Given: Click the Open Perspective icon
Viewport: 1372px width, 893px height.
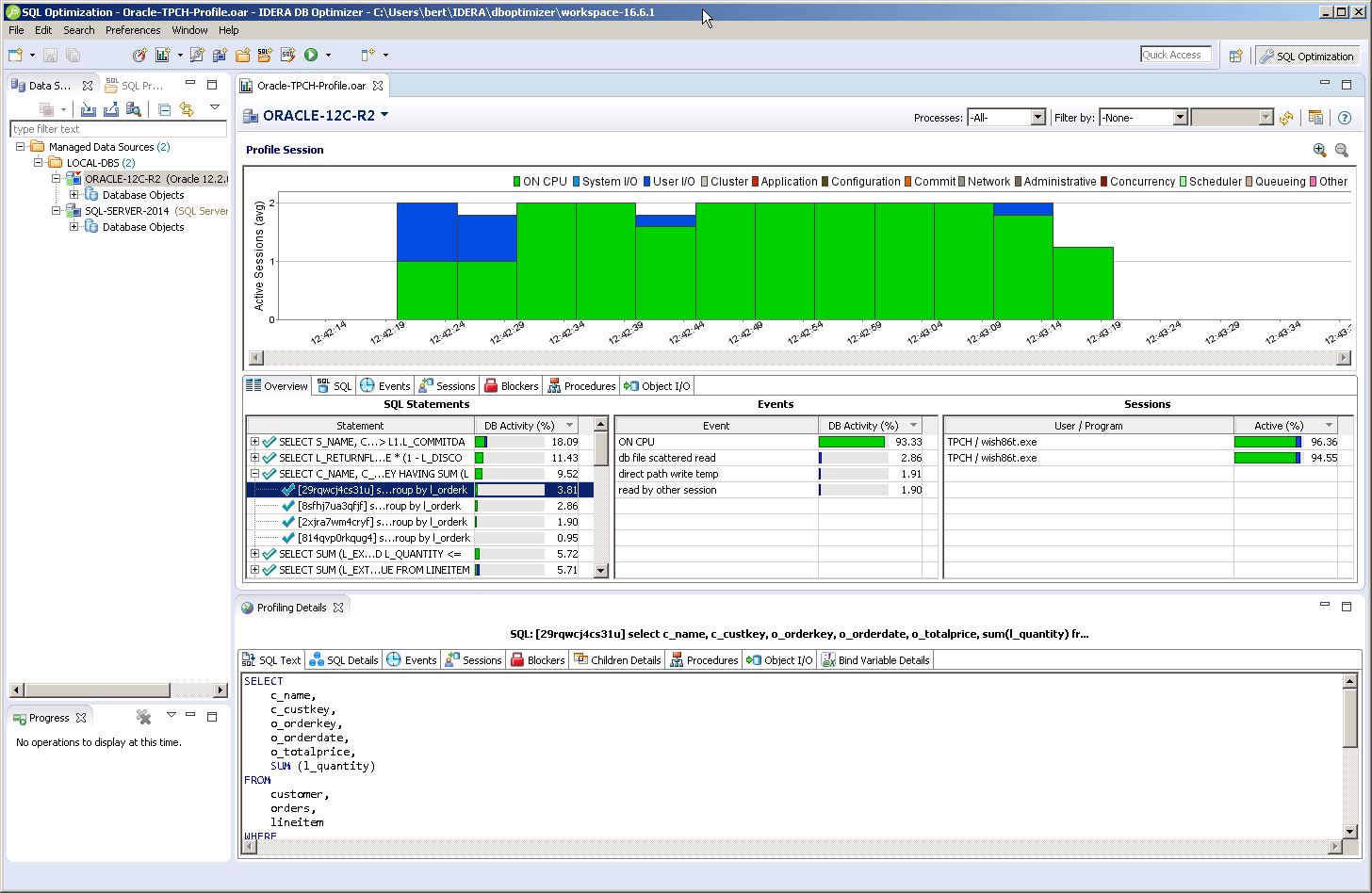Looking at the screenshot, I should (x=1235, y=57).
